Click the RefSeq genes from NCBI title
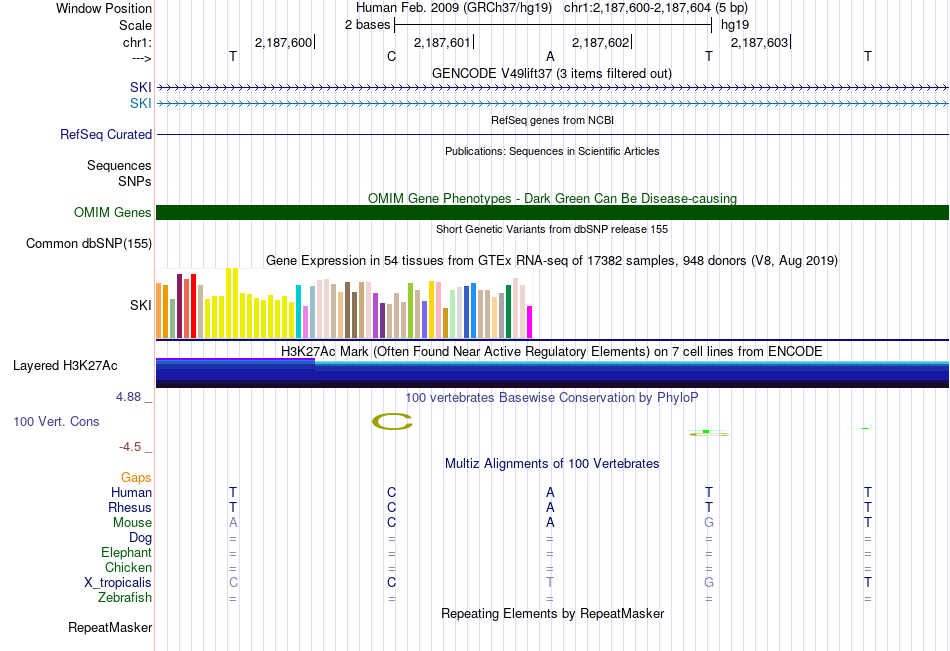Screen dimensions: 950x651 click(552, 120)
